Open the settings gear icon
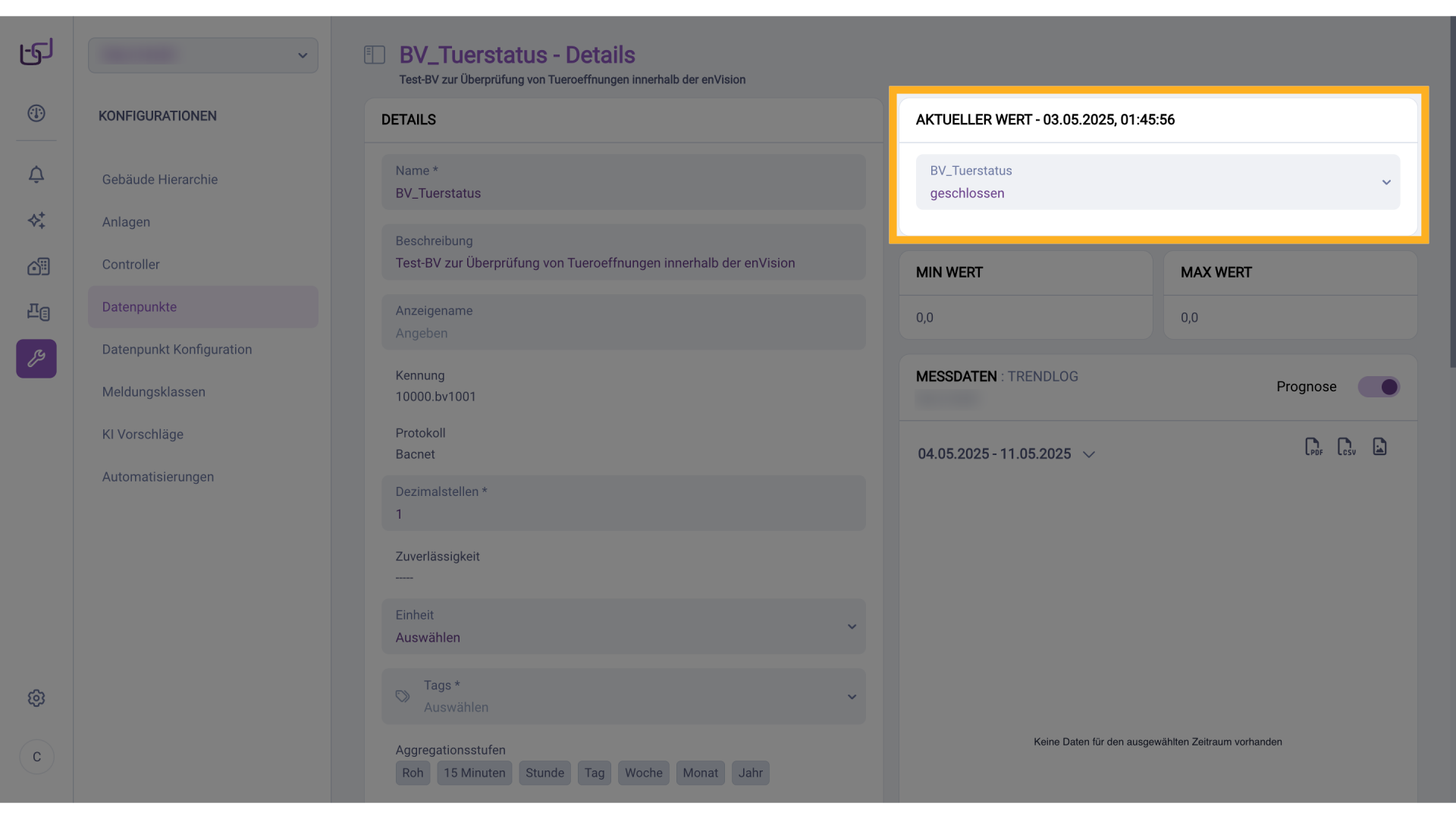Screen dimensions: 1456x819 36,698
